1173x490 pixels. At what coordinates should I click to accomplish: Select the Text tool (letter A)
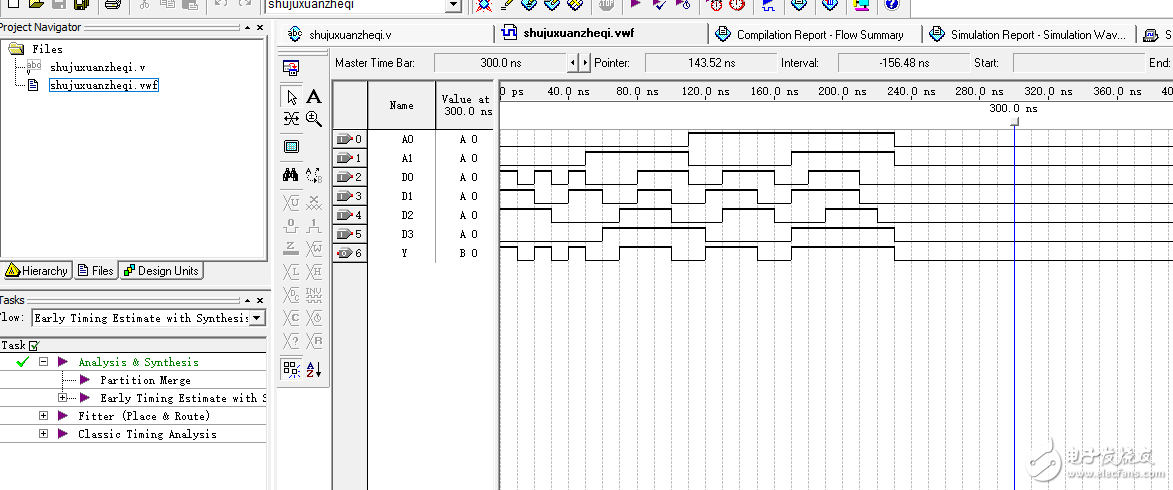pyautogui.click(x=314, y=97)
